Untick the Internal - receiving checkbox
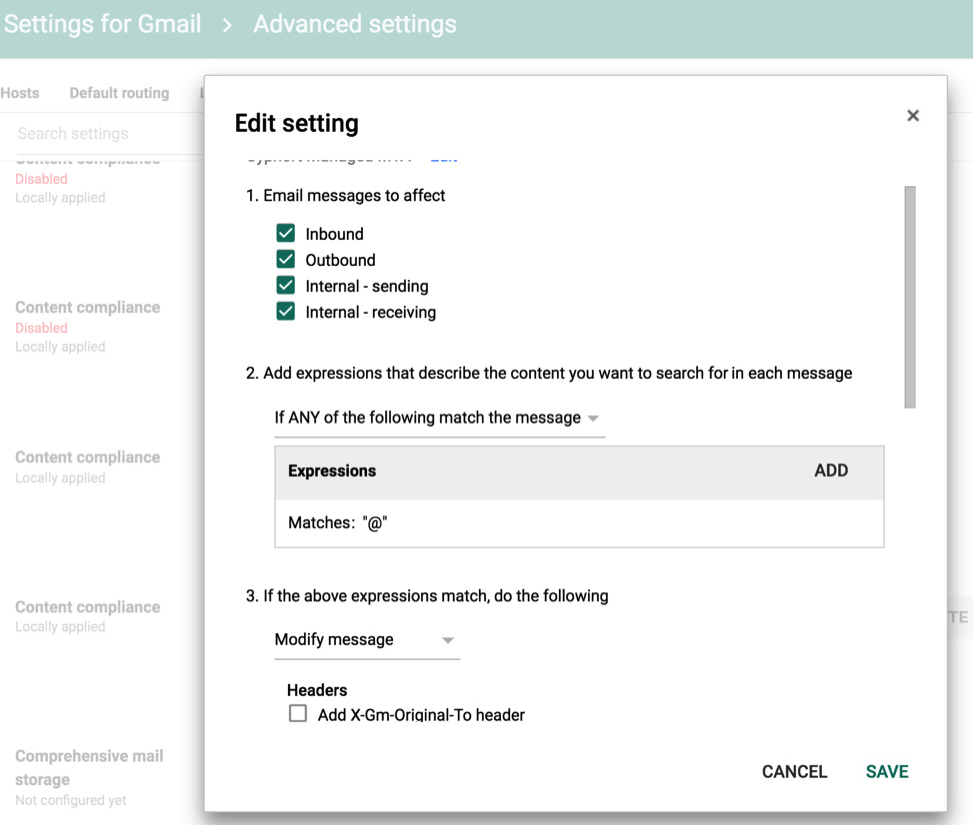This screenshot has height=826, width=973. click(x=286, y=312)
